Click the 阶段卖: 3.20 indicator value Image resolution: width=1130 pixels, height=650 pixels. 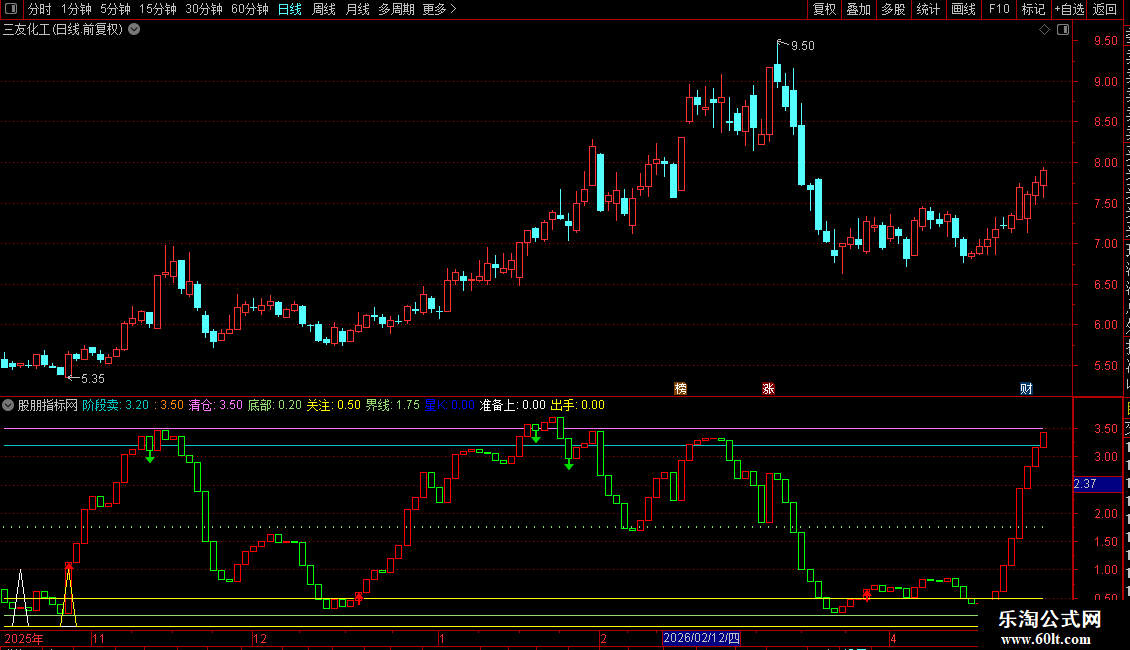click(115, 405)
